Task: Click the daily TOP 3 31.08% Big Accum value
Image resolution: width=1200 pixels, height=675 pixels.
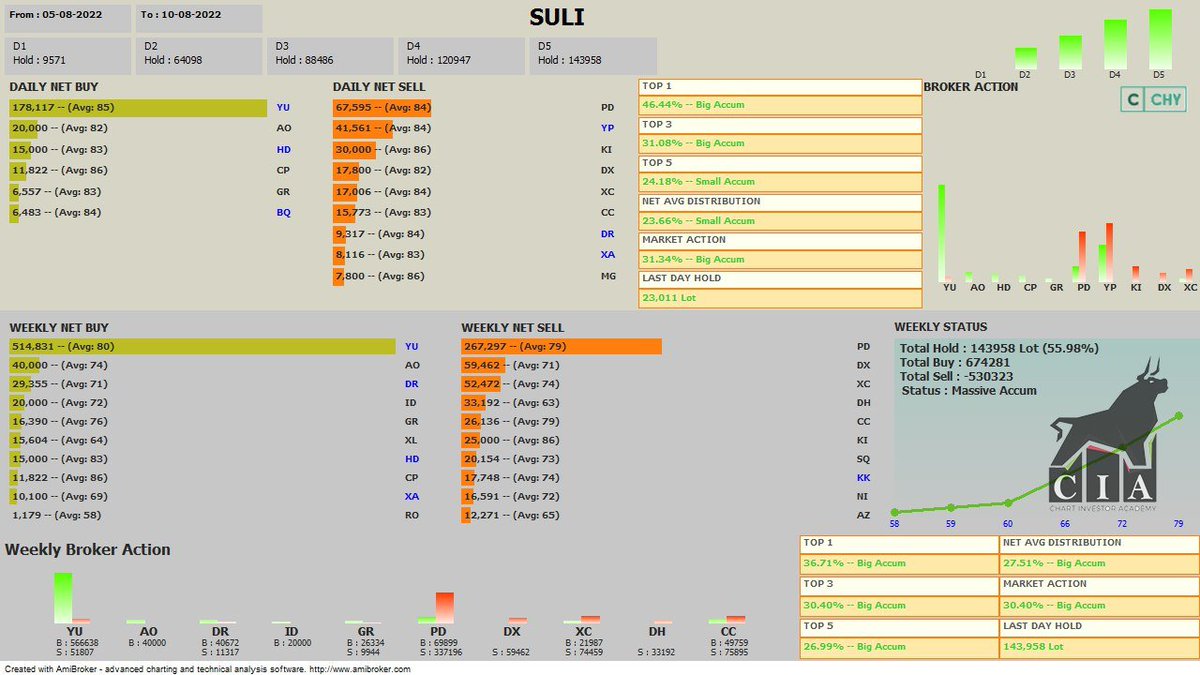Action: pos(780,143)
